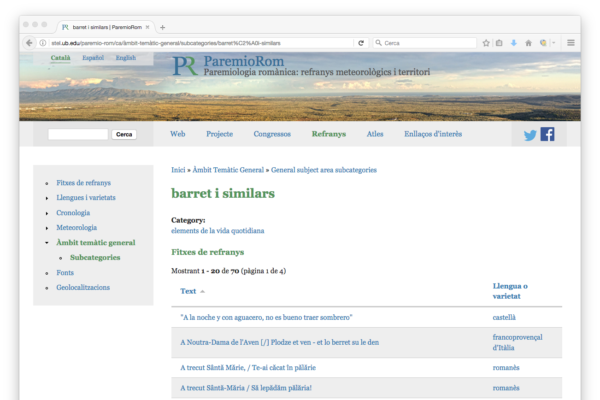The height and width of the screenshot is (400, 600).
Task: Go to the browser home icon
Action: [527, 43]
